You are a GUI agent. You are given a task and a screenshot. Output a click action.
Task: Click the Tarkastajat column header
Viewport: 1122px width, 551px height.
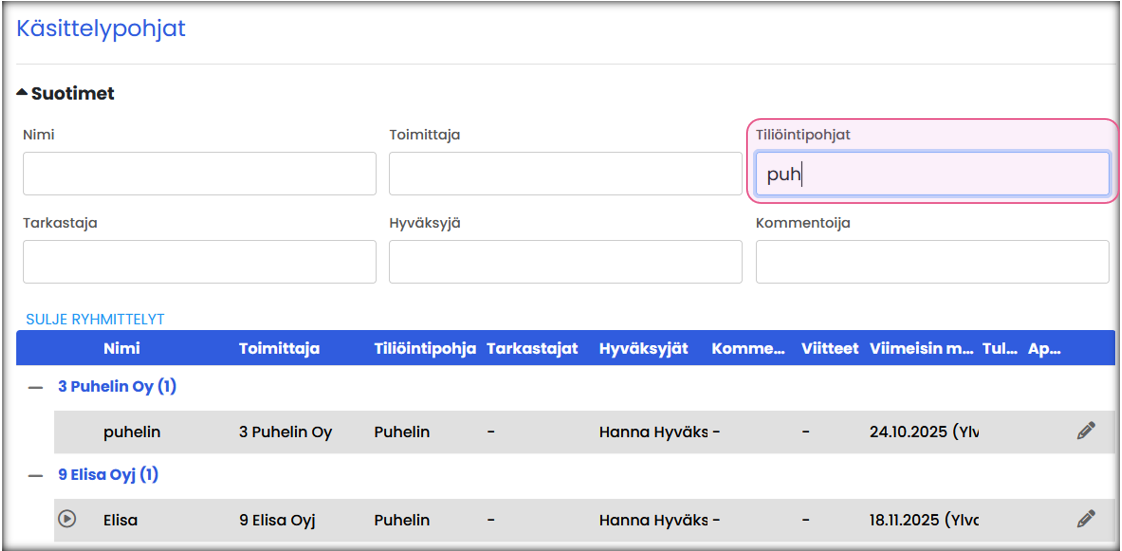coord(532,349)
